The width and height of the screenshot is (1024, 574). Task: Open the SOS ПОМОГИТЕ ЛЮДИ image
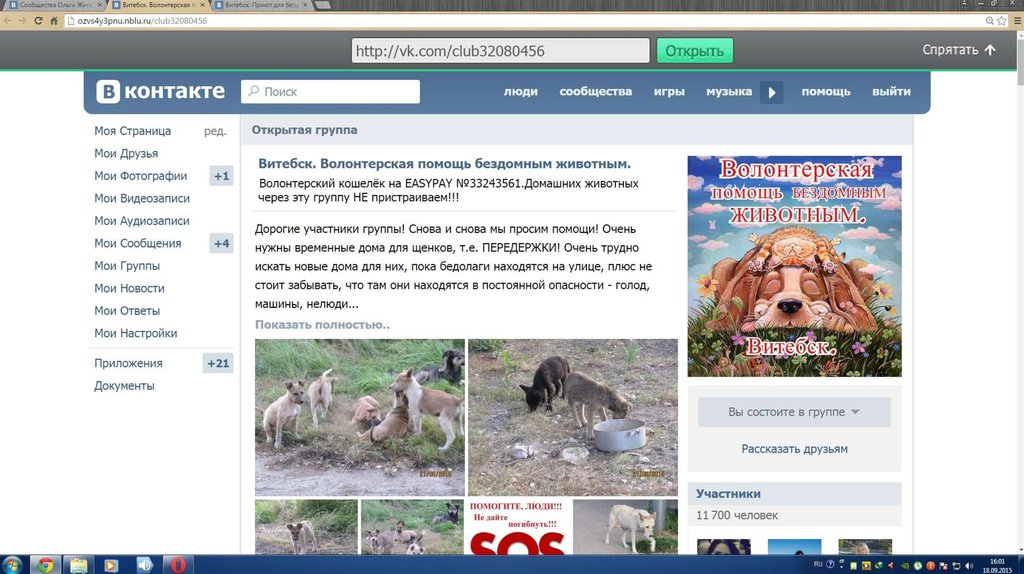(x=519, y=527)
